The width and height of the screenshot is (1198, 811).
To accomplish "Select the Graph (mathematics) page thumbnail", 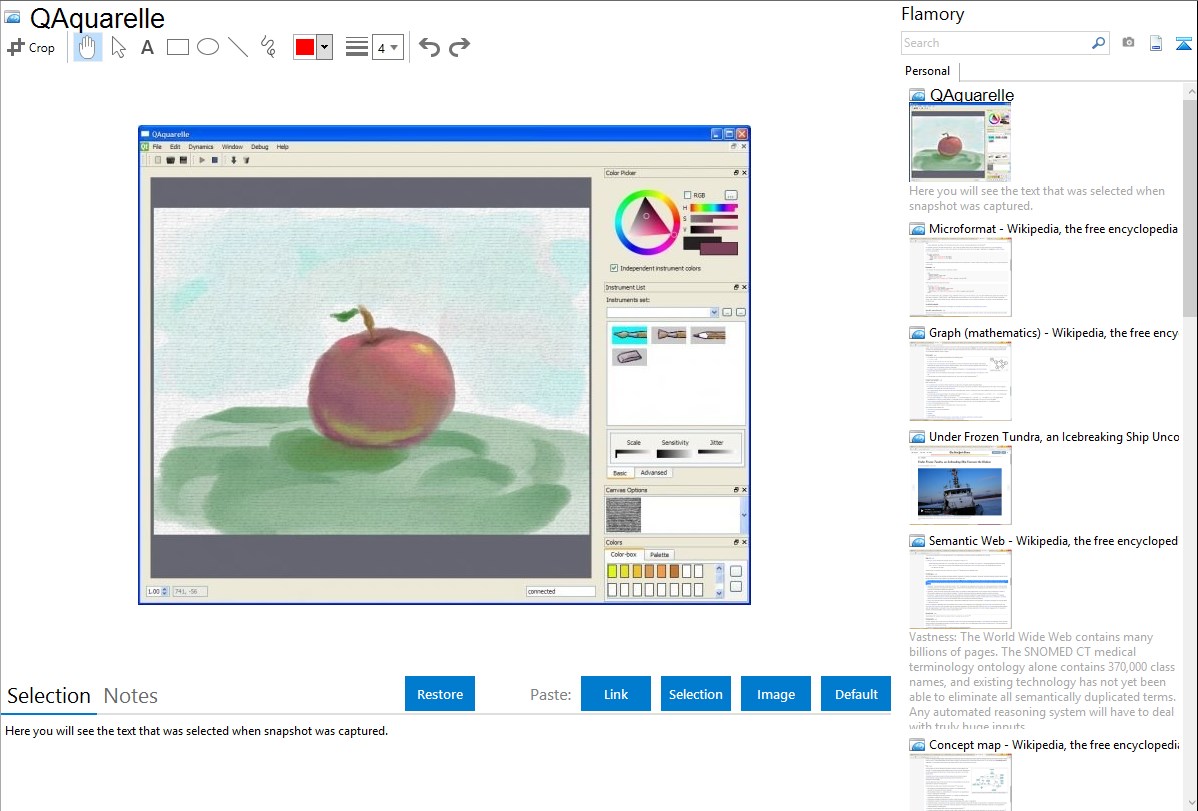I will pyautogui.click(x=960, y=381).
